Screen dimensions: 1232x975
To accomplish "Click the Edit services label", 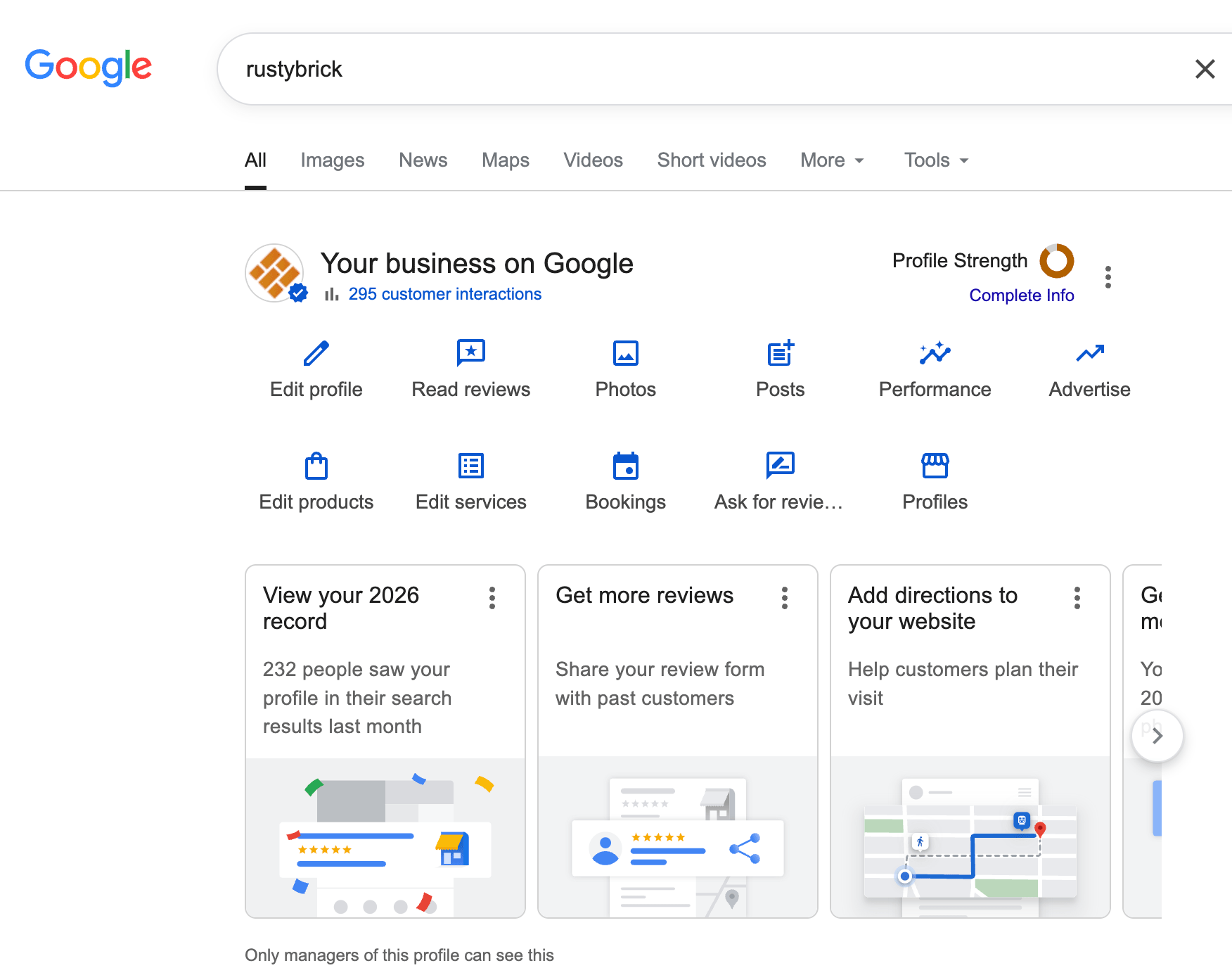I will 471,502.
